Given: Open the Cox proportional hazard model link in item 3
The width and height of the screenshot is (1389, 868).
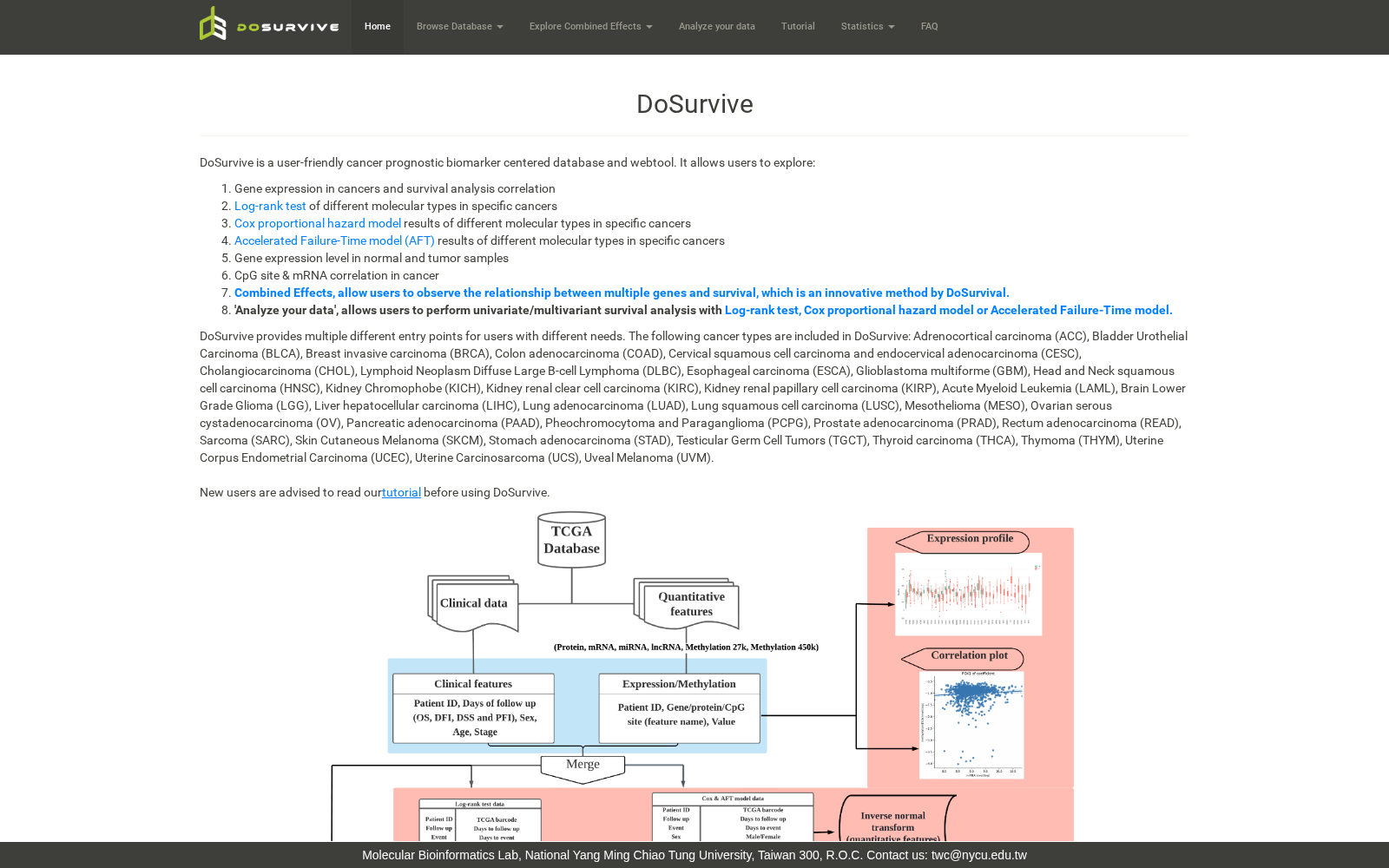Looking at the screenshot, I should coord(318,223).
